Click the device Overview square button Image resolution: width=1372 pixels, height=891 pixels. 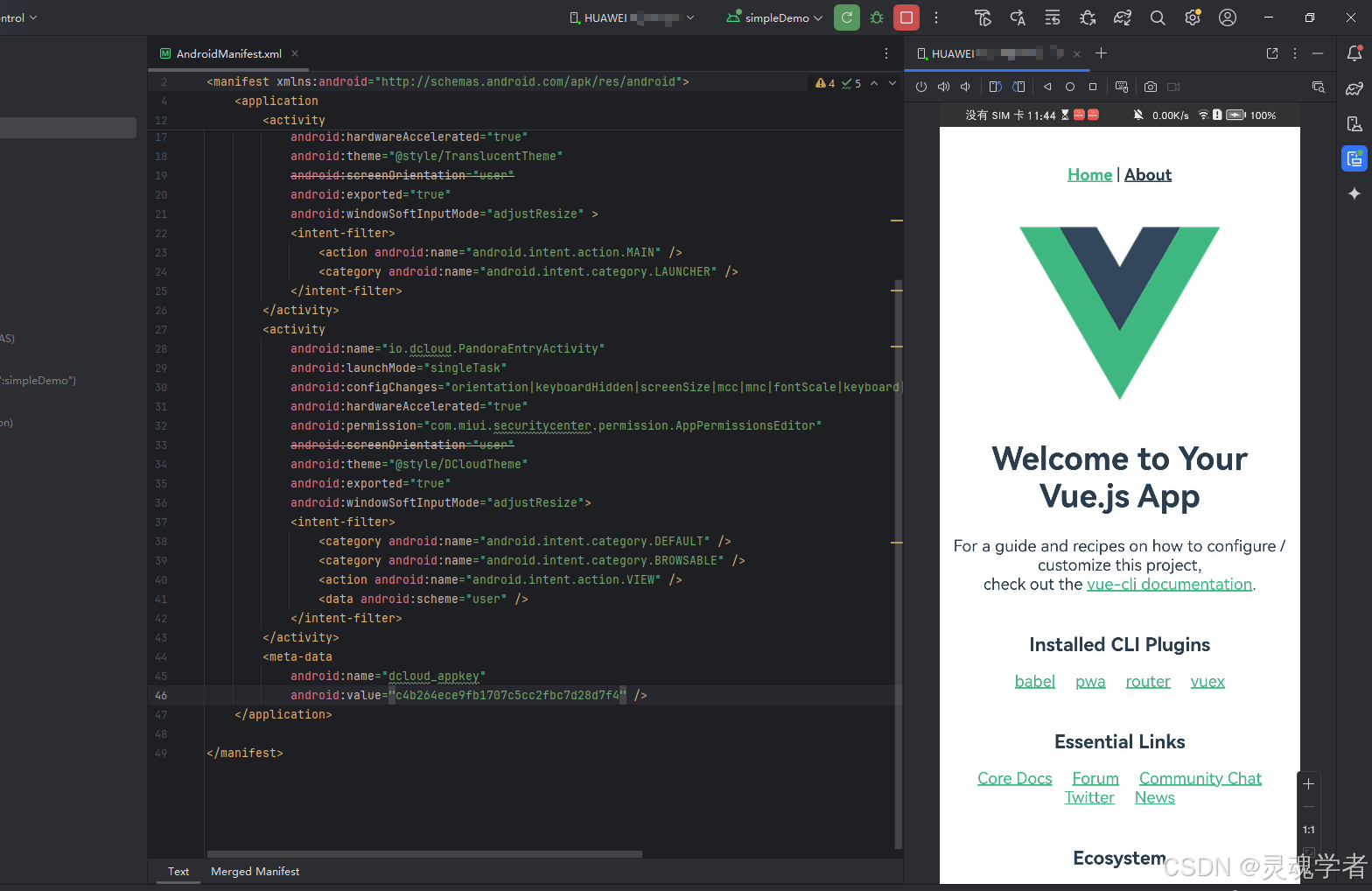pos(1093,87)
